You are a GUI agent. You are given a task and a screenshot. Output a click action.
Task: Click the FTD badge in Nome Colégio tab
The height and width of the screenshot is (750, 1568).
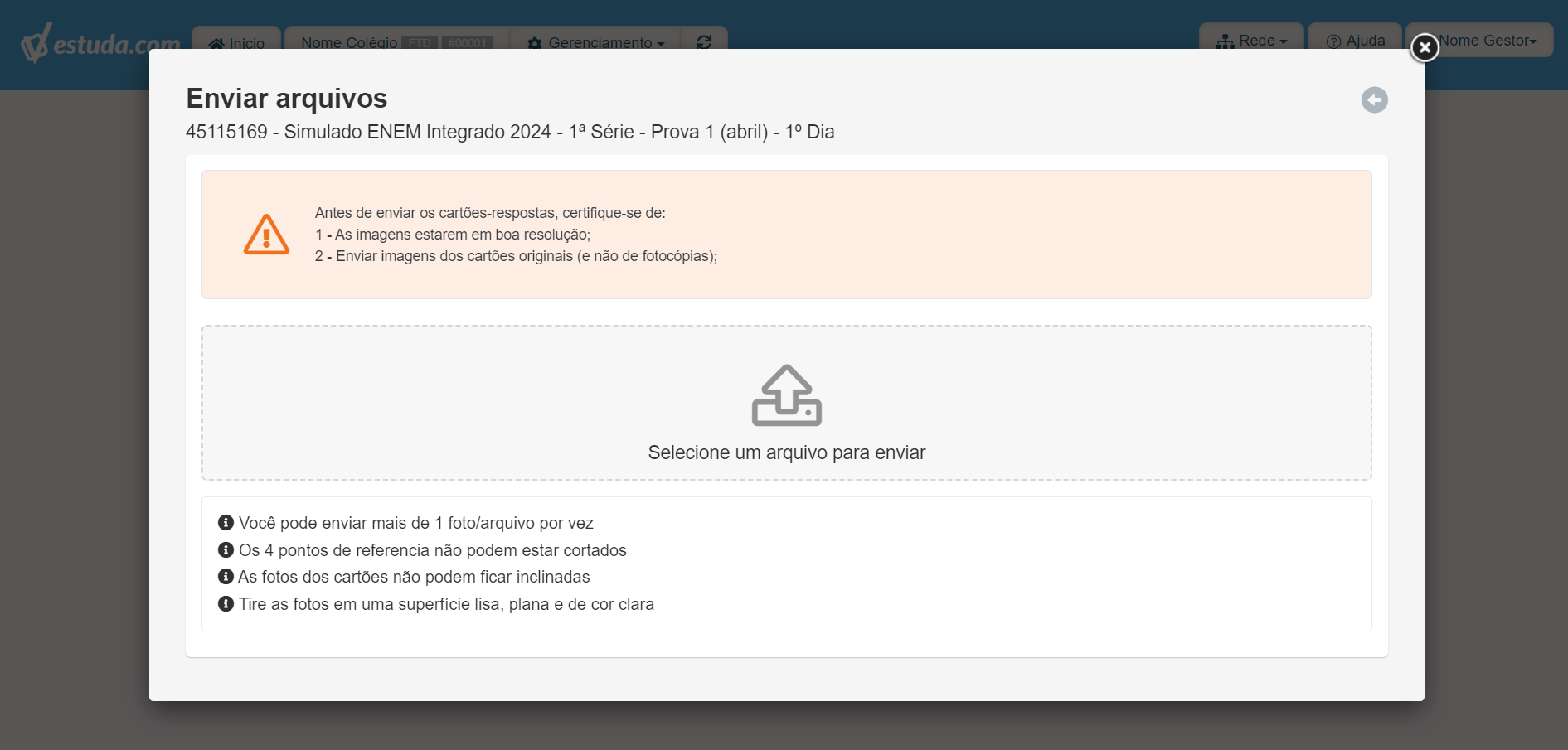click(x=420, y=43)
